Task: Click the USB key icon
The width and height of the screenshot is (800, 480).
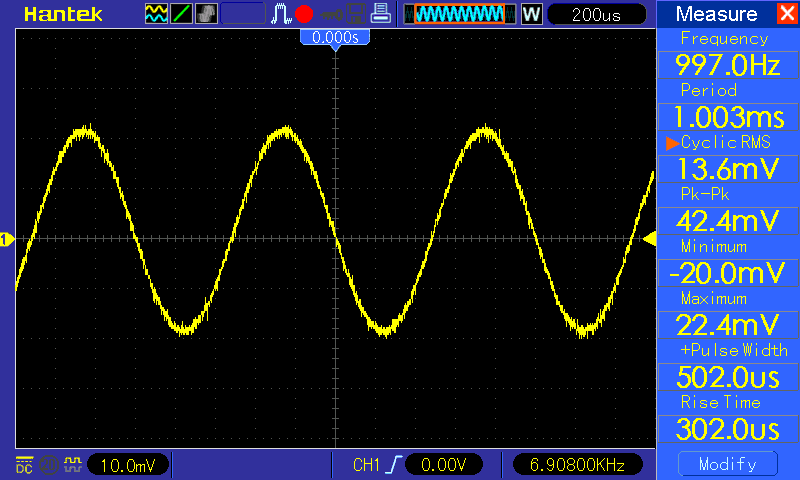Action: click(x=329, y=14)
